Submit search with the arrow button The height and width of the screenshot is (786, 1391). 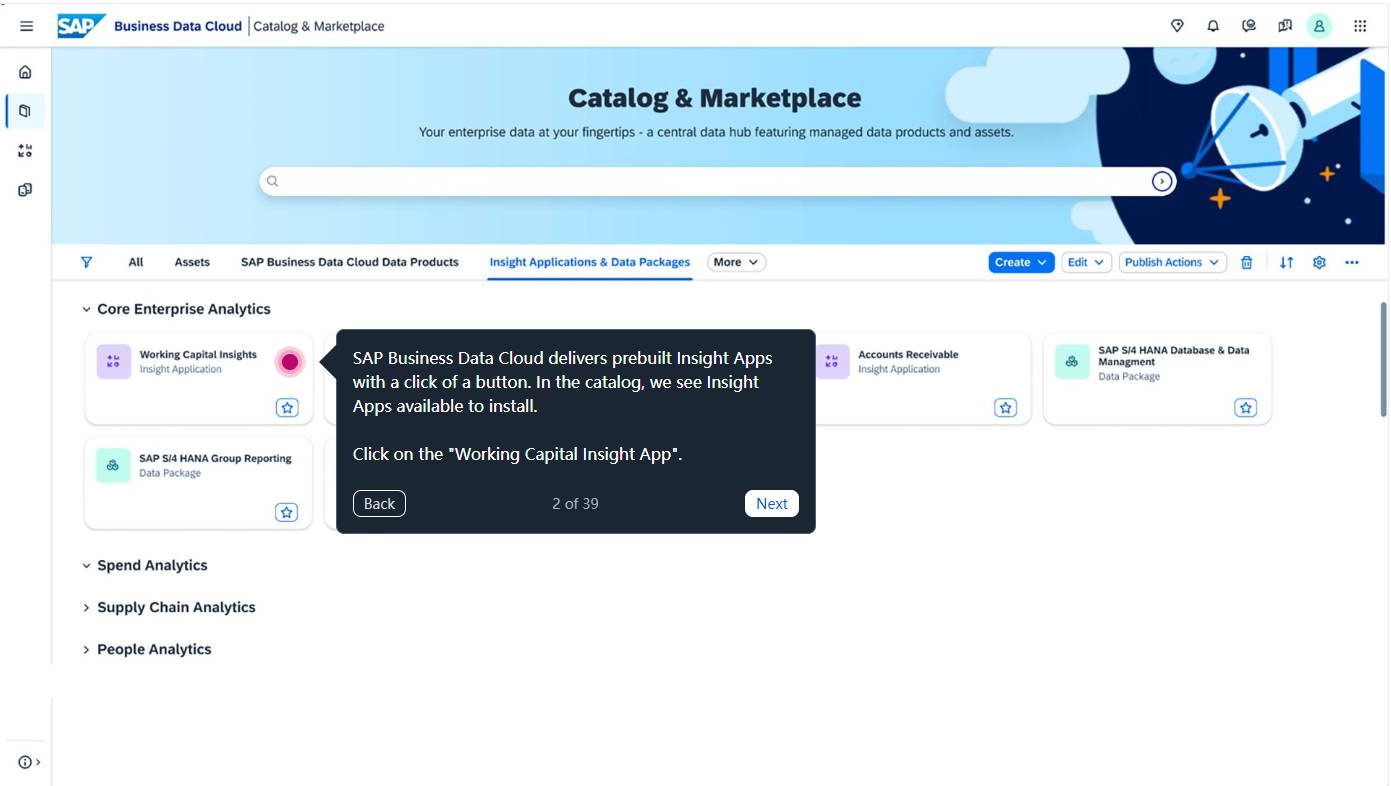pos(1162,181)
